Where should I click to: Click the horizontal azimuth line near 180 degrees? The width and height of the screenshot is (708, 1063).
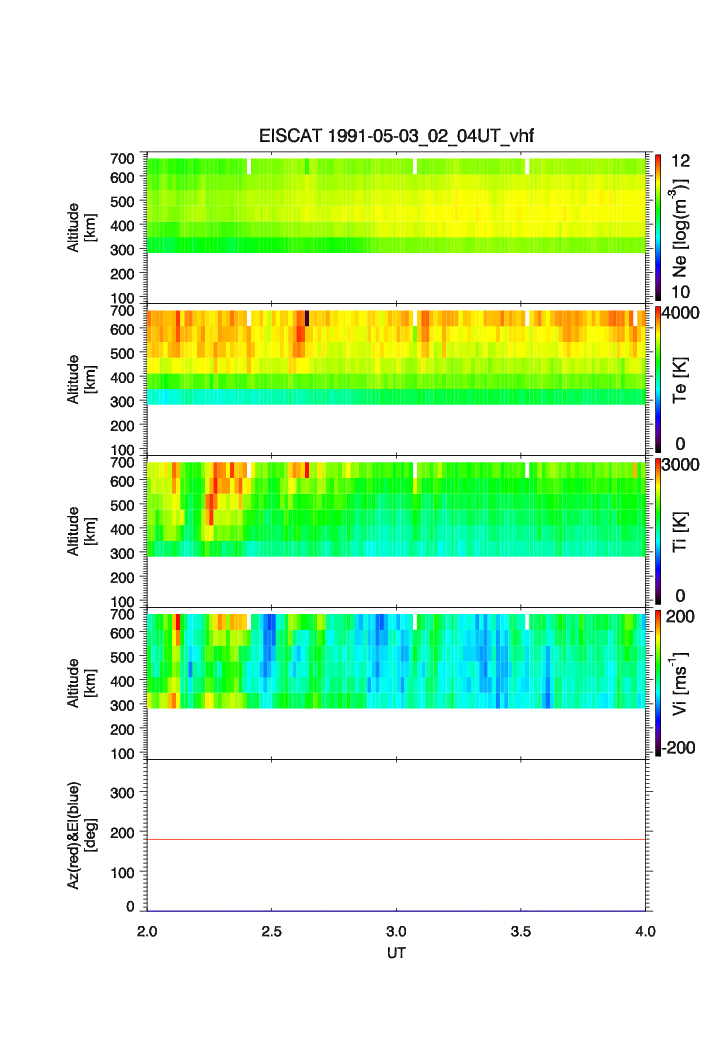(397, 839)
